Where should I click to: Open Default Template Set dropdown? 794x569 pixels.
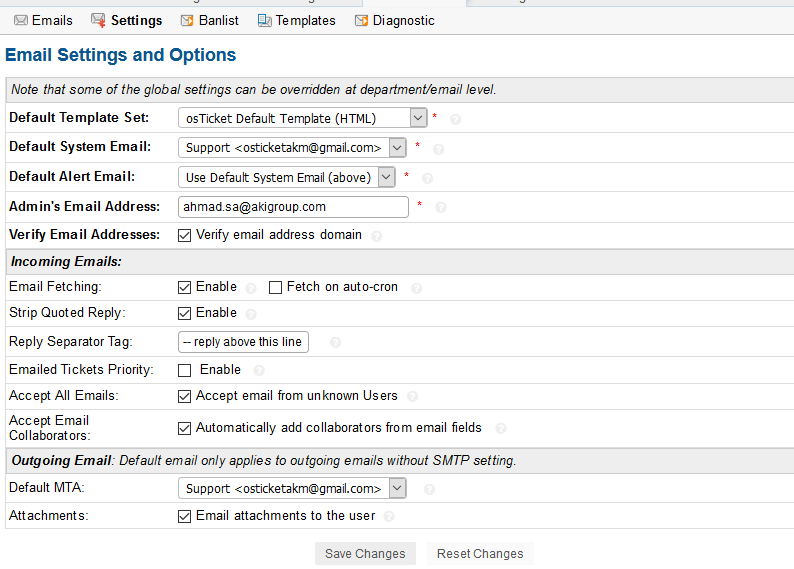(302, 118)
